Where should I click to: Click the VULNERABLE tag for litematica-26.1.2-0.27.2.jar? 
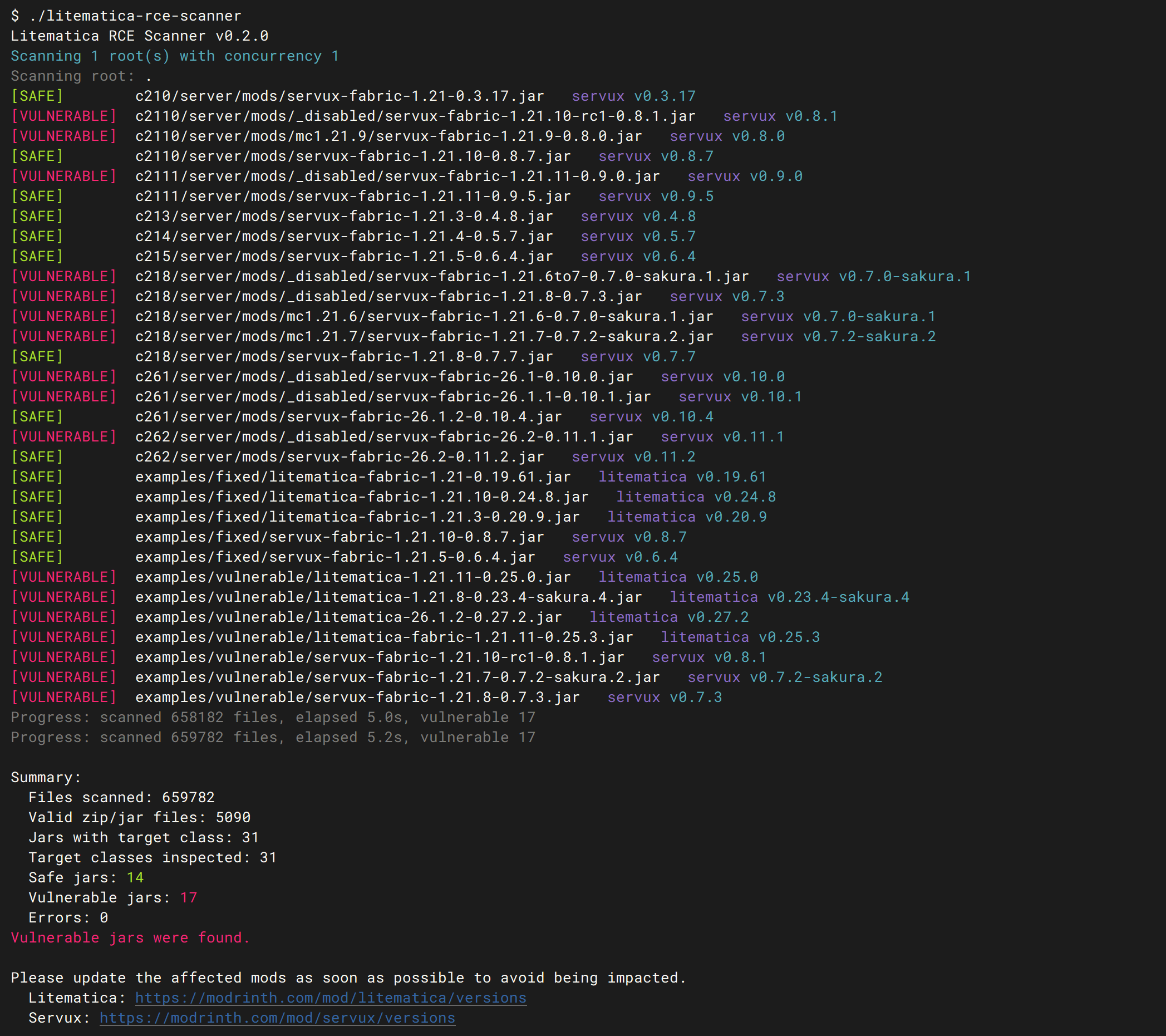click(x=64, y=617)
